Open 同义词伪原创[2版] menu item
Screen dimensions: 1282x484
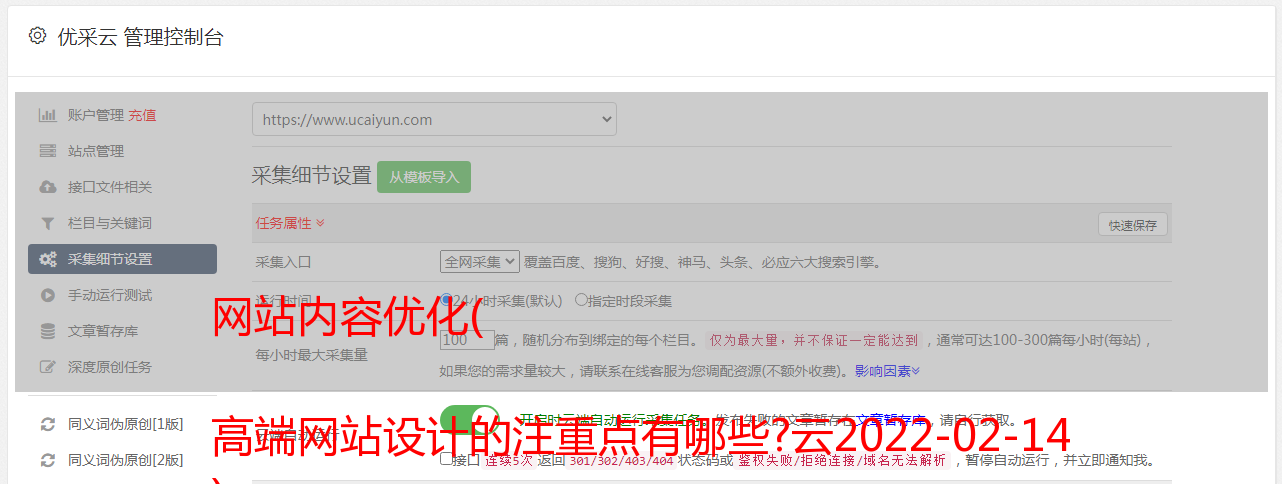pyautogui.click(x=126, y=460)
